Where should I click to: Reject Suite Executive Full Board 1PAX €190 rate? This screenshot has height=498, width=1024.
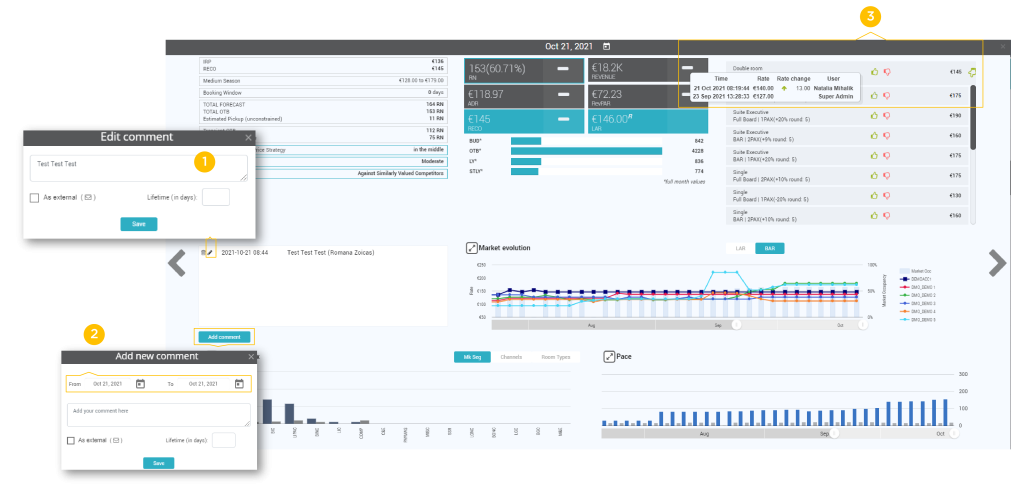pyautogui.click(x=887, y=116)
